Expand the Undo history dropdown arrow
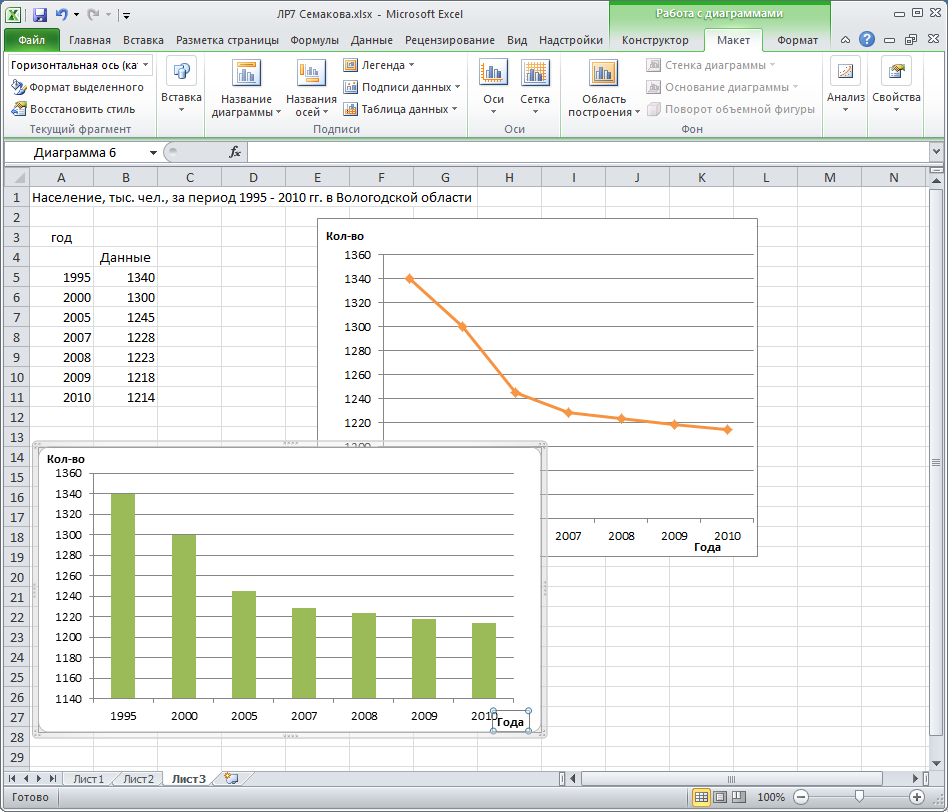 [76, 15]
